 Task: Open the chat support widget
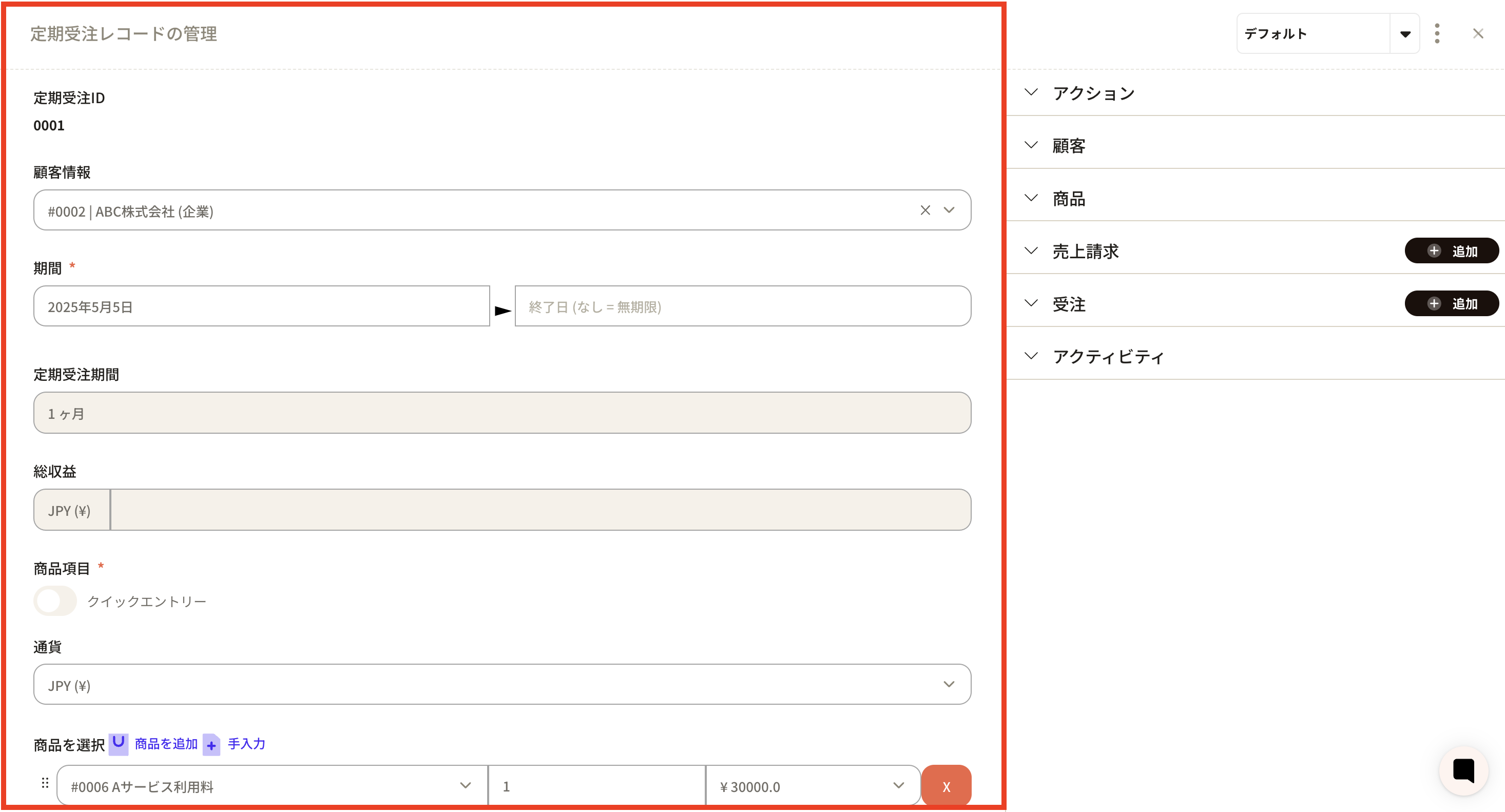point(1463,770)
